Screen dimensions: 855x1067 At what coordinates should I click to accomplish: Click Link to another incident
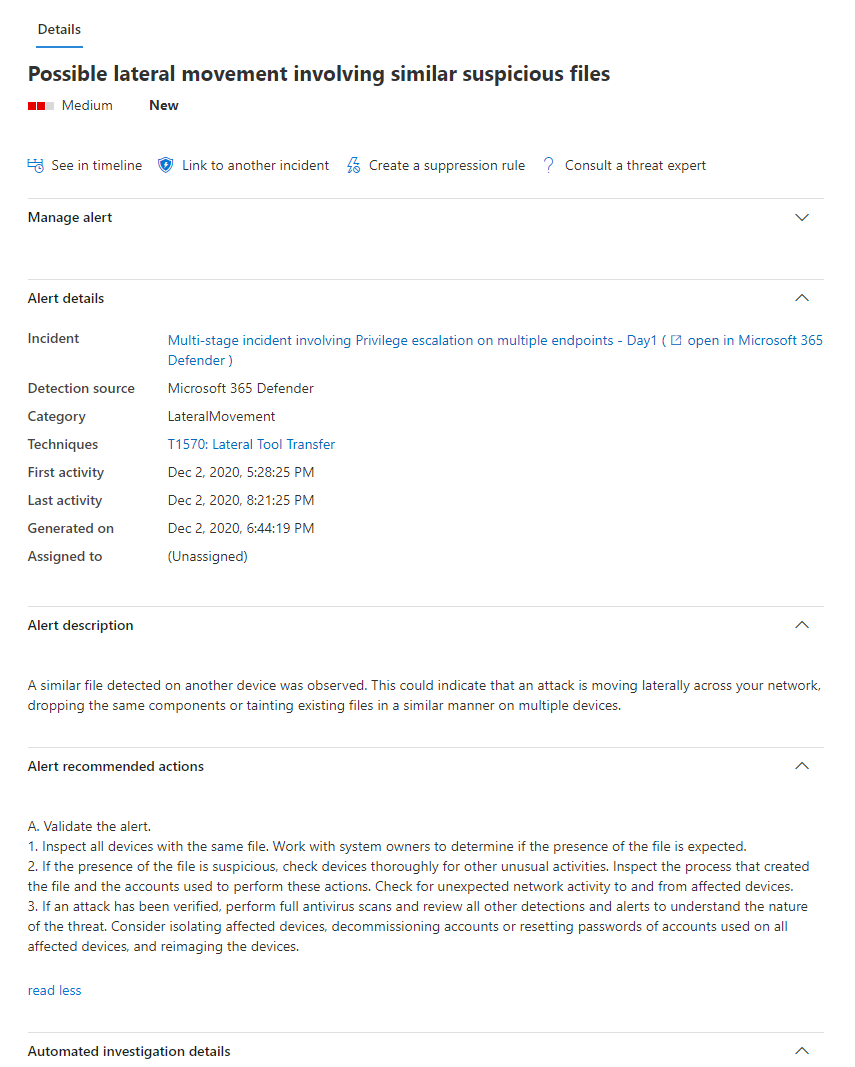(x=255, y=166)
